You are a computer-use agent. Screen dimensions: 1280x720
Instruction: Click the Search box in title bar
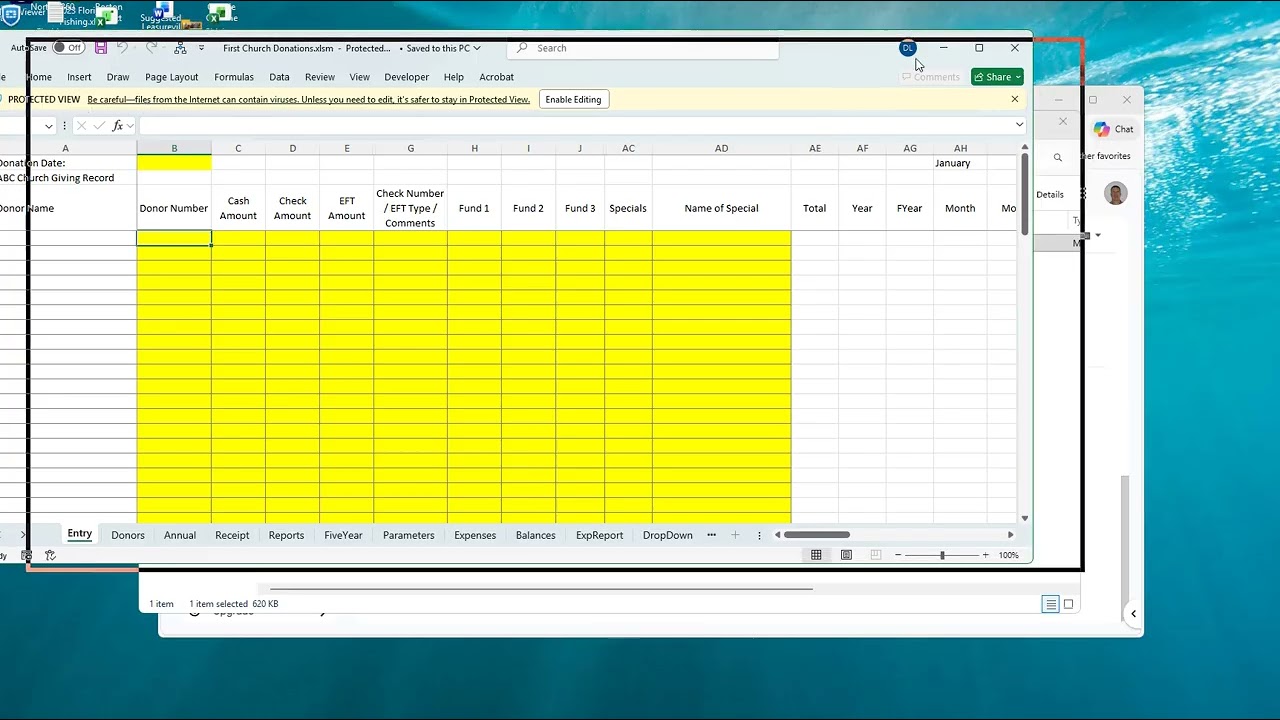(x=643, y=48)
